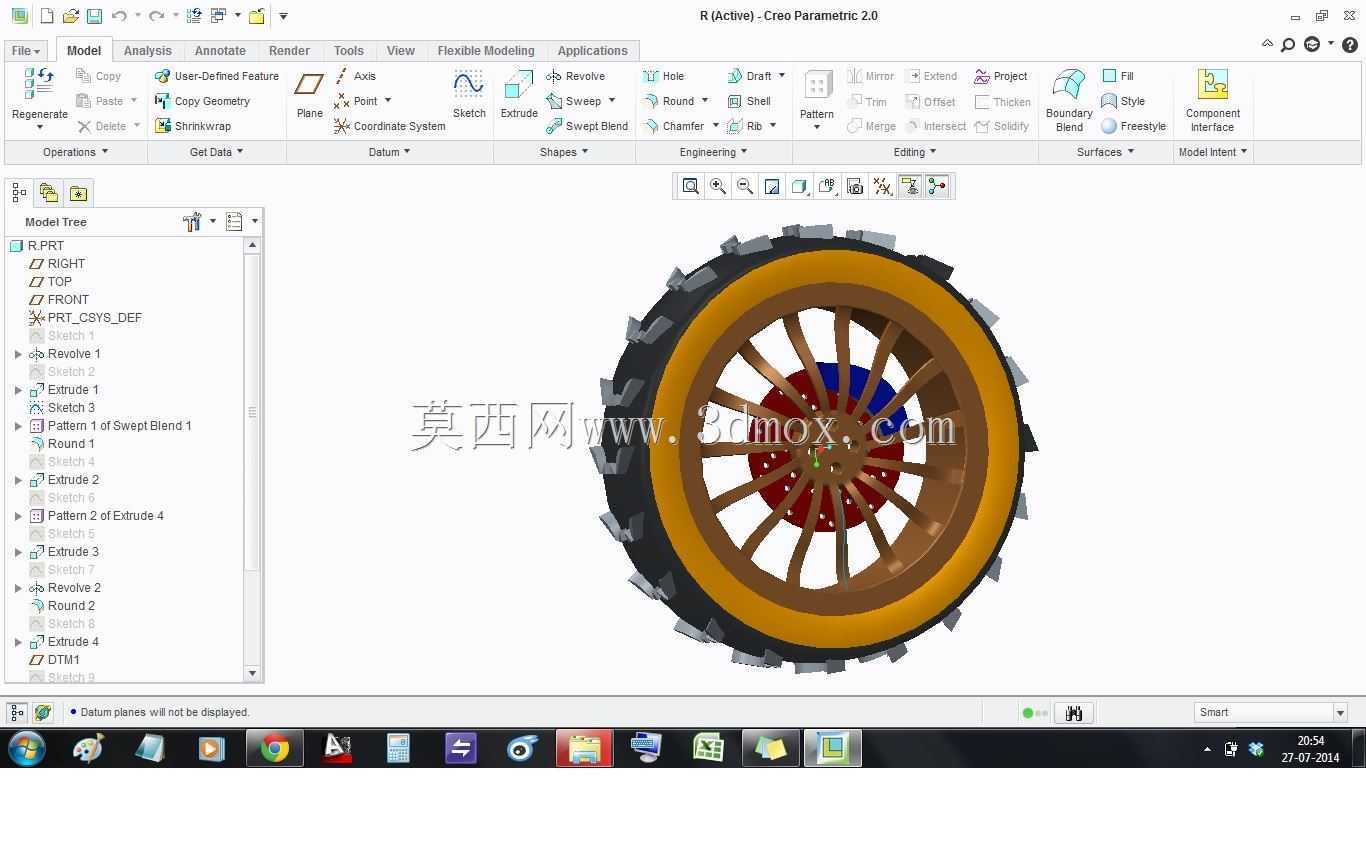
Task: Toggle the navigator pane from status bar
Action: [x=17, y=713]
